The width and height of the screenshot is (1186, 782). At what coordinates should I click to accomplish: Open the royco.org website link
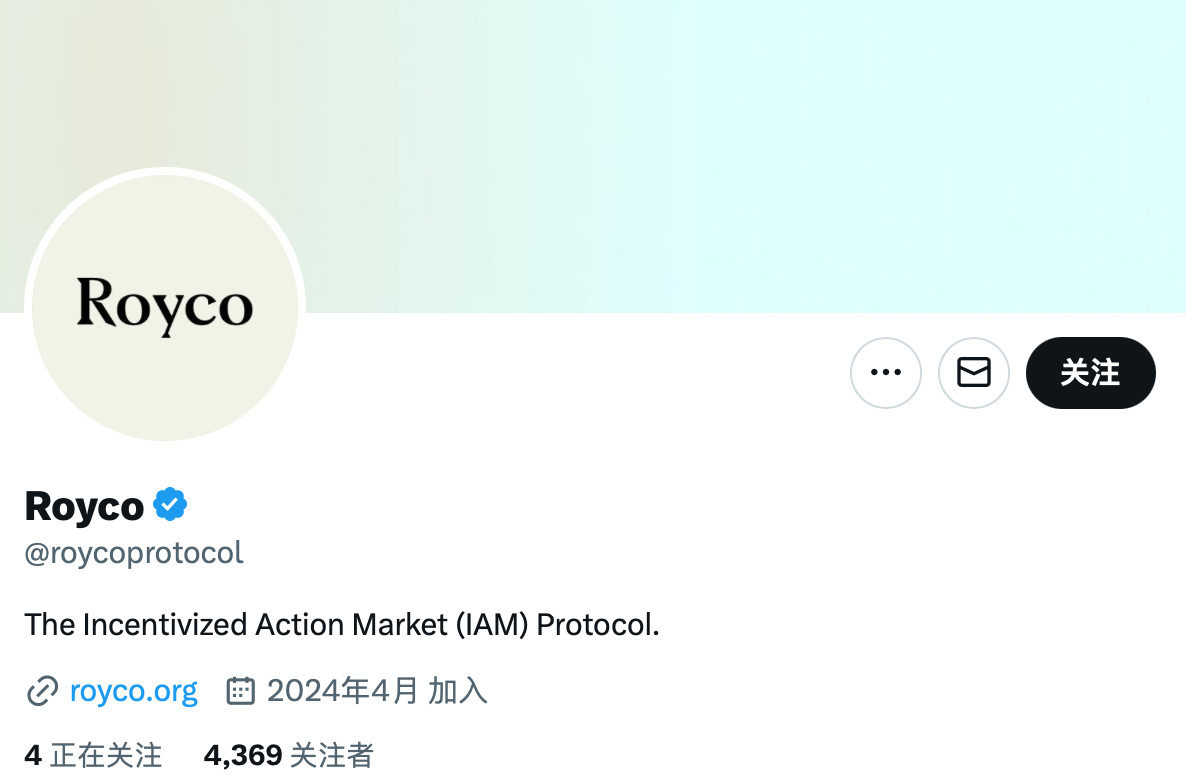(134, 691)
